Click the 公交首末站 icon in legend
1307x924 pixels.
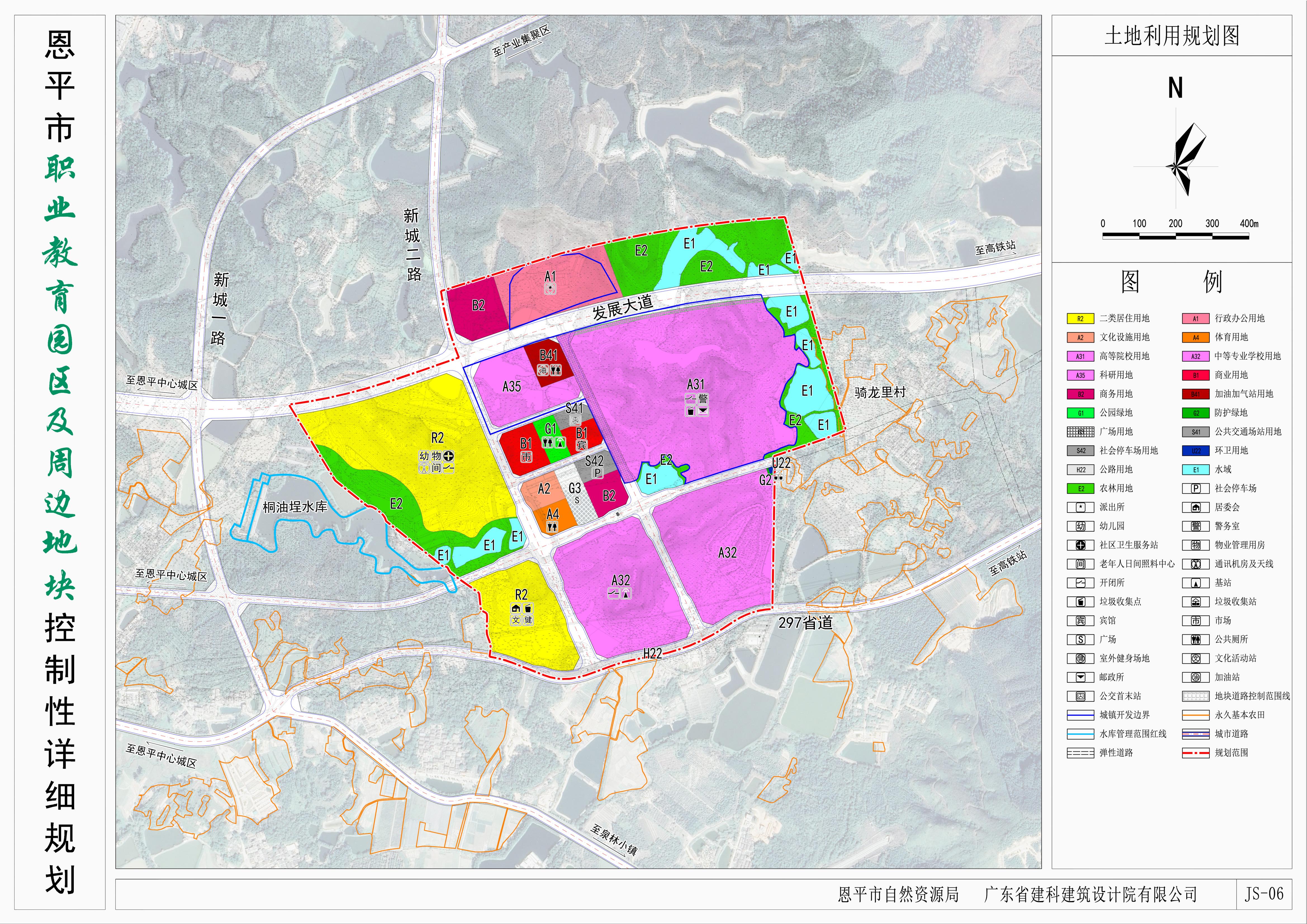pyautogui.click(x=1080, y=696)
